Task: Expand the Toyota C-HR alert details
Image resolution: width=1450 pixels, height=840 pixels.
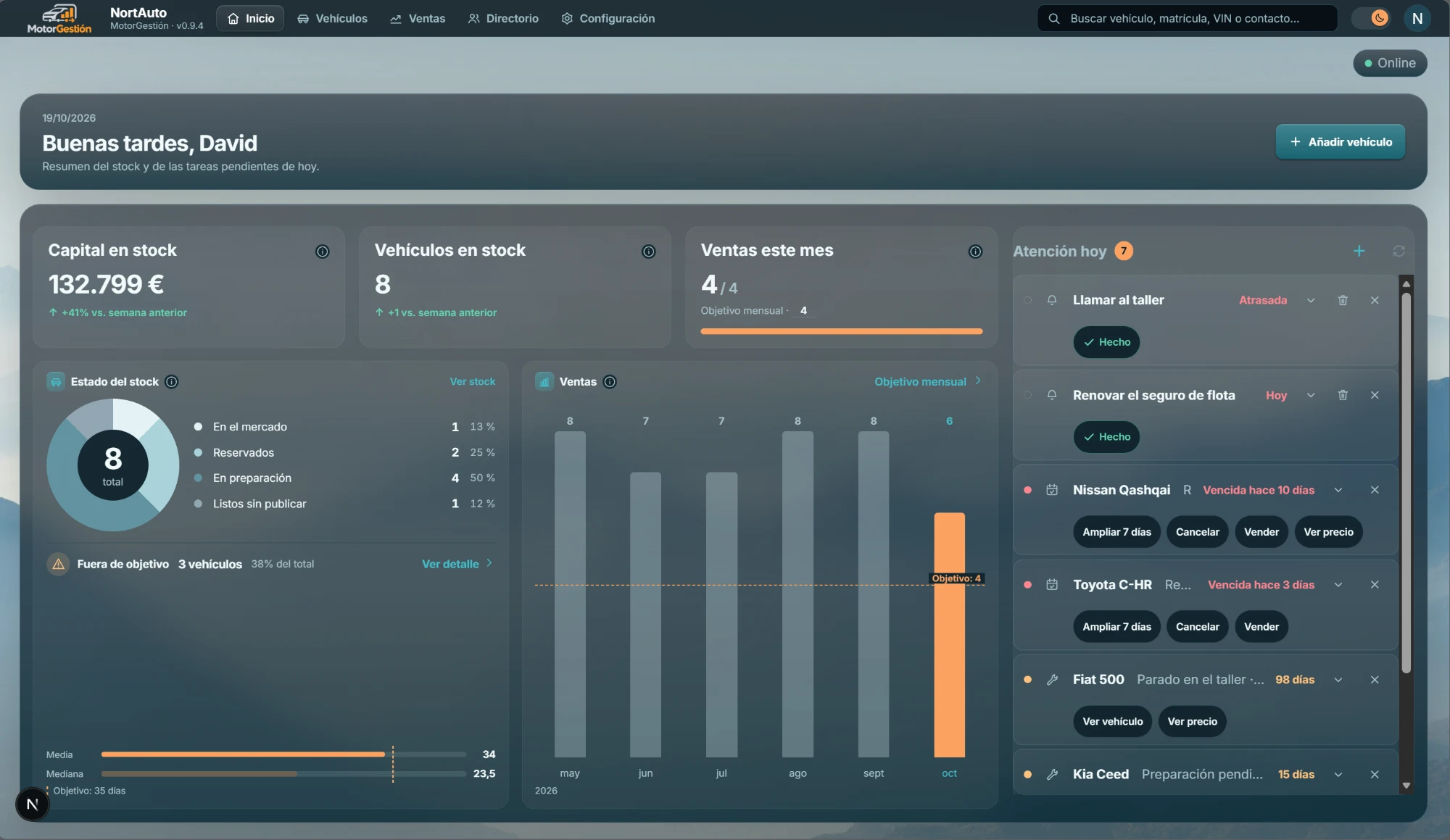Action: [x=1338, y=585]
